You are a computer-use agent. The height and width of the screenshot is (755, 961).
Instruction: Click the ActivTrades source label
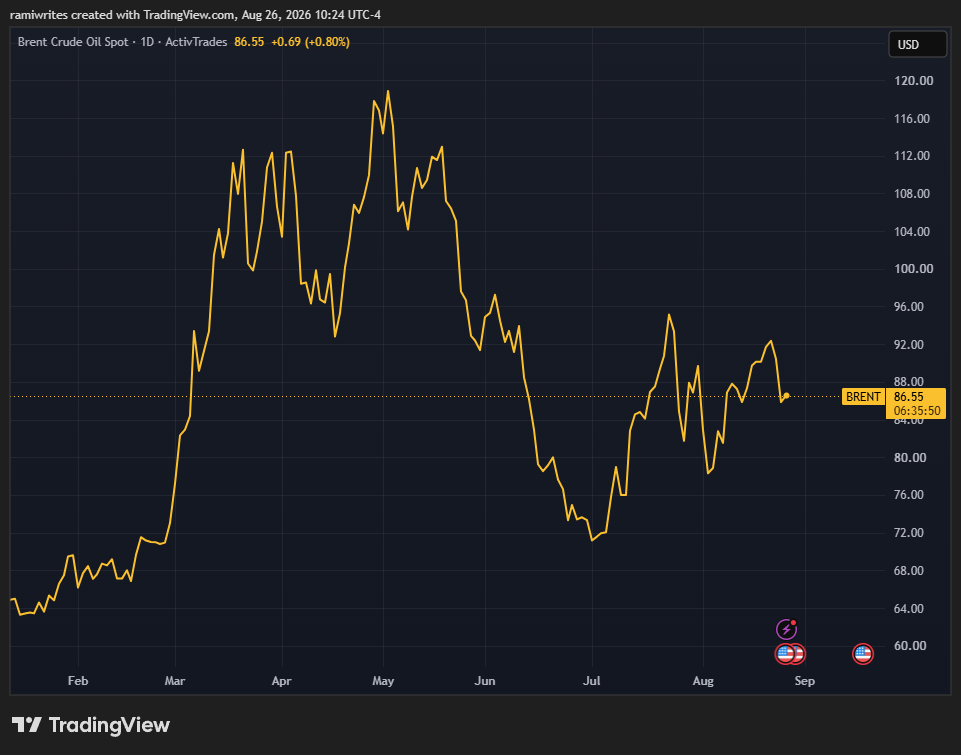[196, 42]
